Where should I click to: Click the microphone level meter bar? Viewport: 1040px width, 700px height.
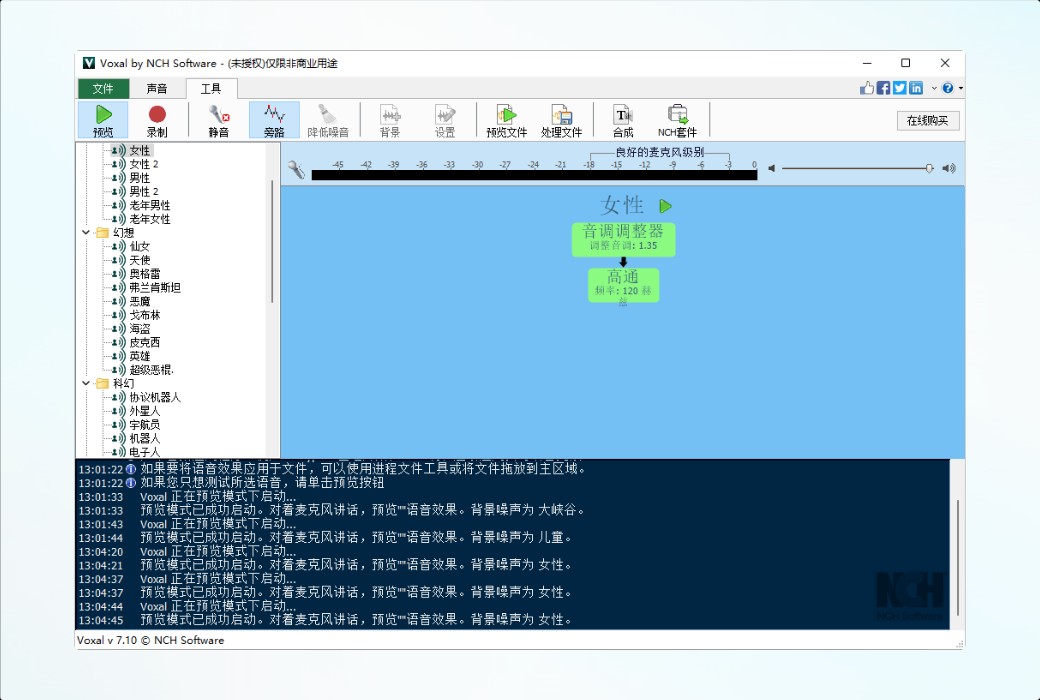click(534, 175)
